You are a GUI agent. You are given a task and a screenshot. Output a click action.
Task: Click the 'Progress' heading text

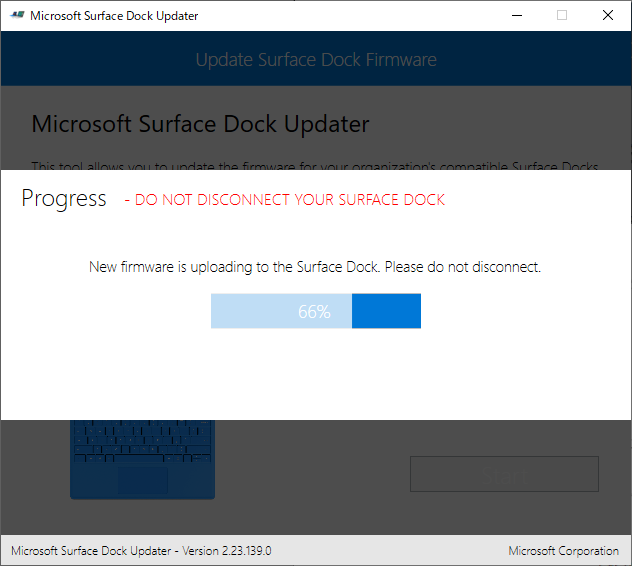(x=64, y=199)
